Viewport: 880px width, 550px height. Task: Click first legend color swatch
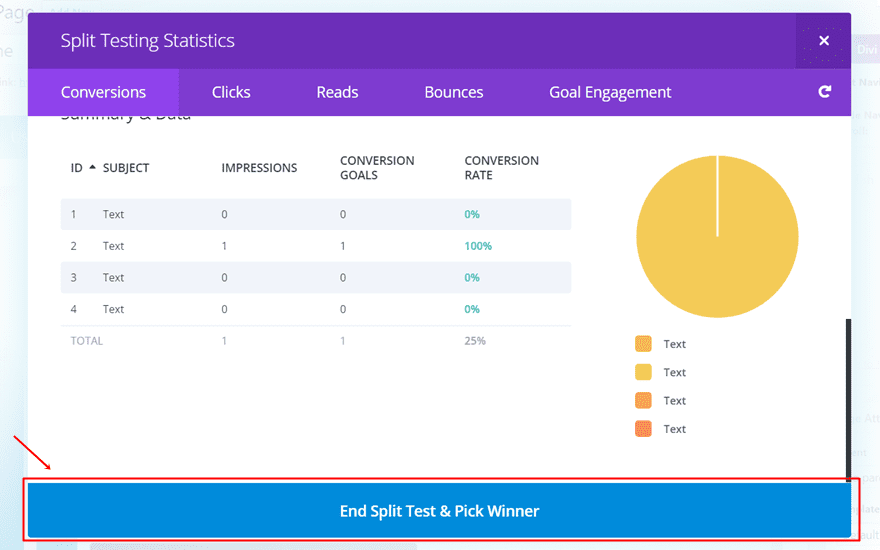coord(643,344)
